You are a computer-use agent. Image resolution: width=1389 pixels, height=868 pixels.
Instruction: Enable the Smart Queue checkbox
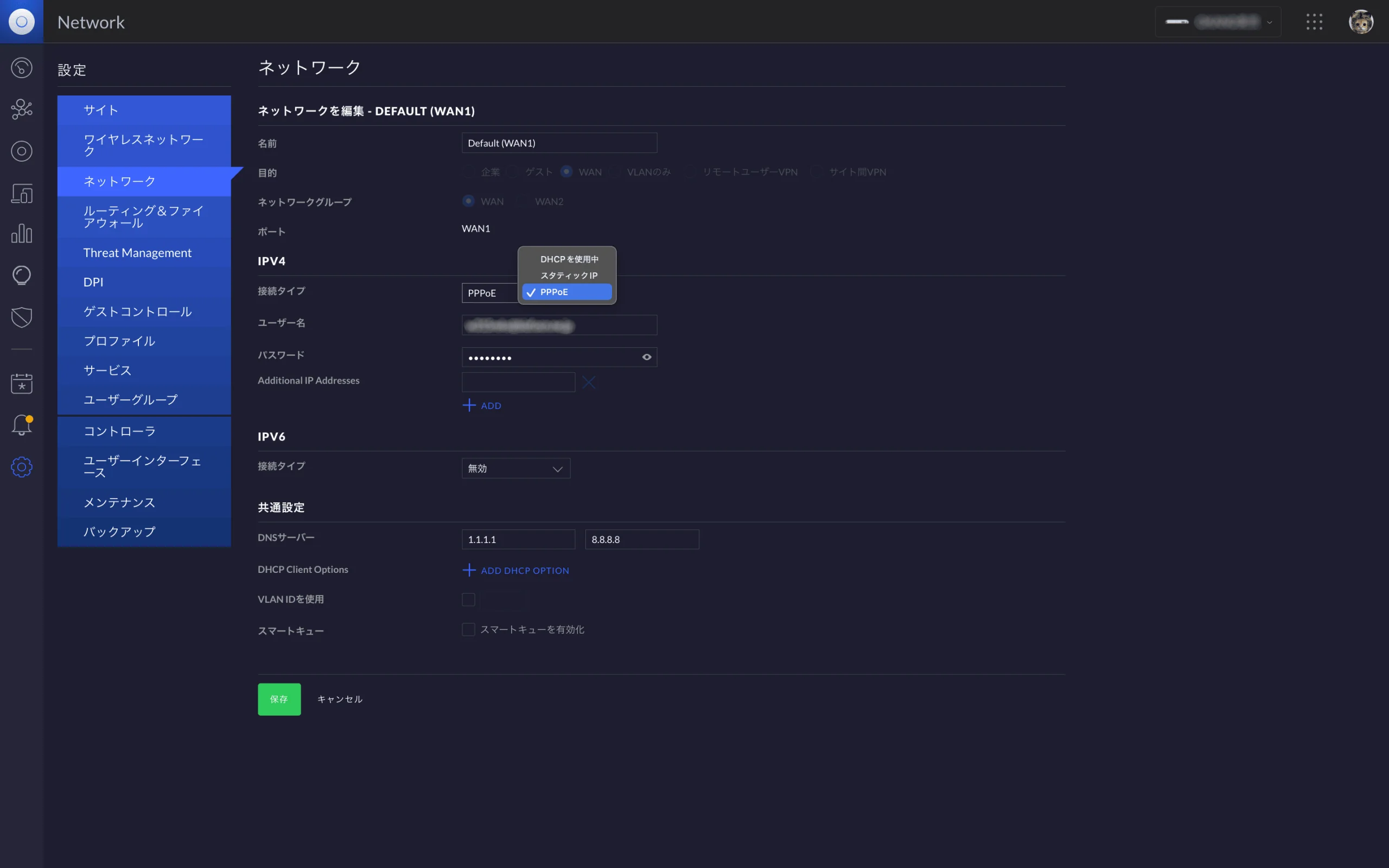(x=468, y=630)
